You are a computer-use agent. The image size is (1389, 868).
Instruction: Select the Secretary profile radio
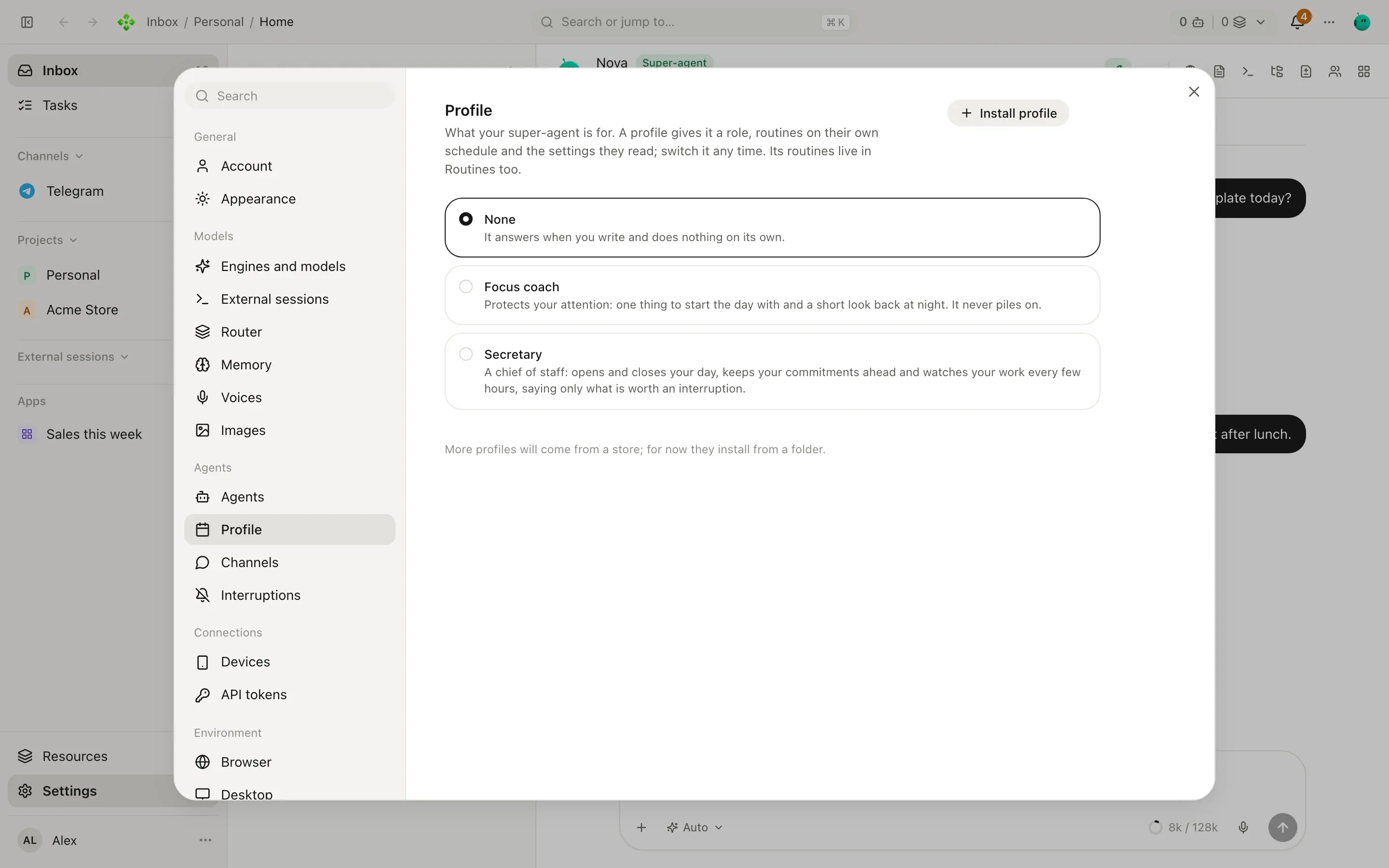(x=466, y=353)
